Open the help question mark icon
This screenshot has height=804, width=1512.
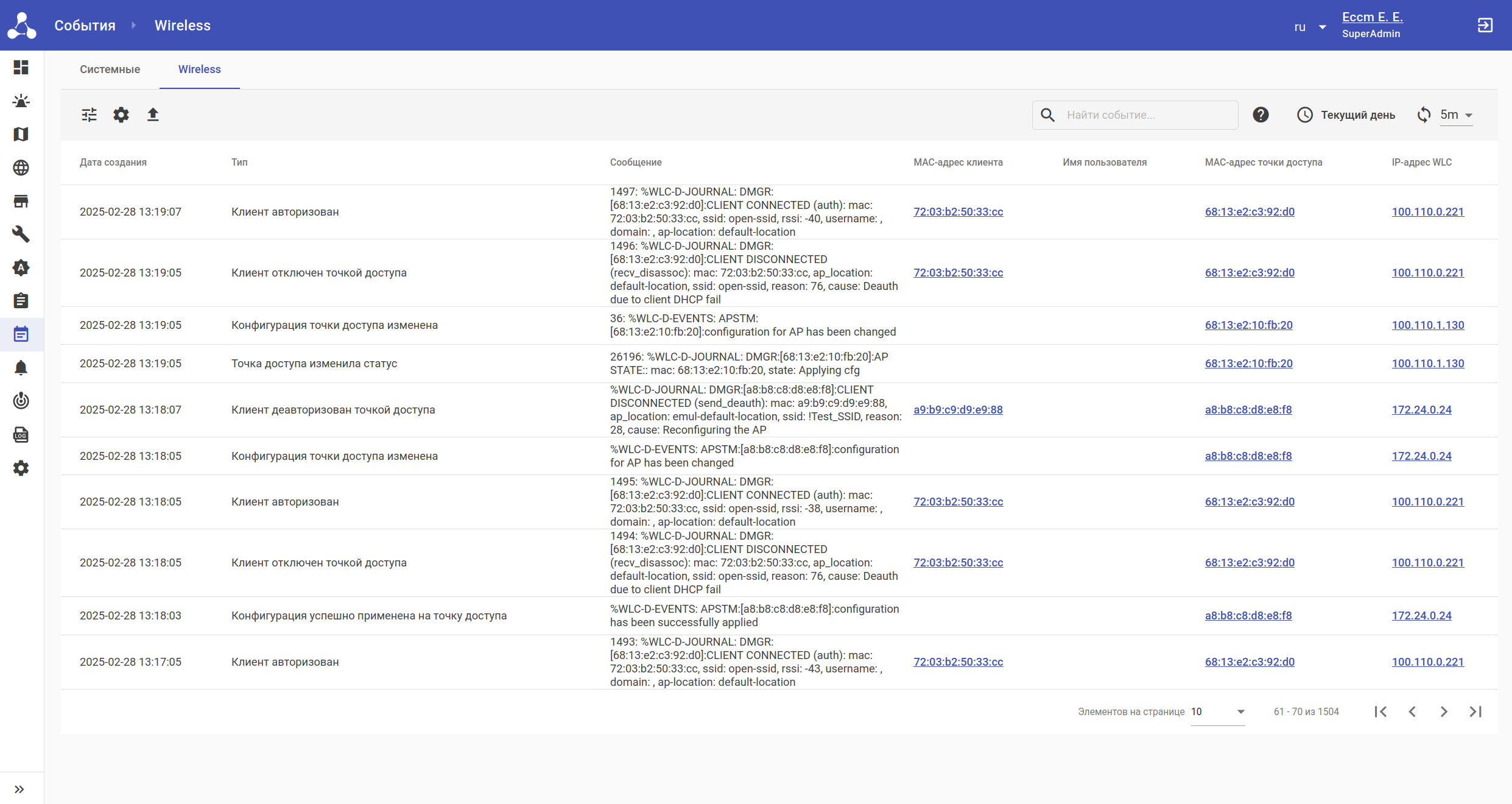click(1261, 115)
